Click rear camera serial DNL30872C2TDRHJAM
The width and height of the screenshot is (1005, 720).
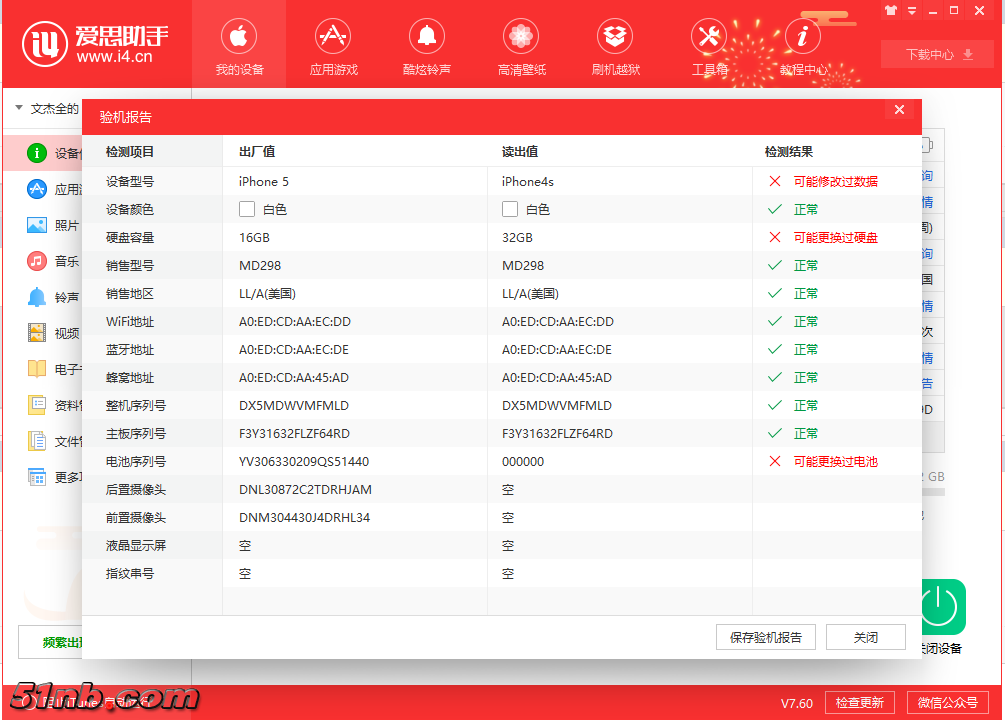click(305, 490)
